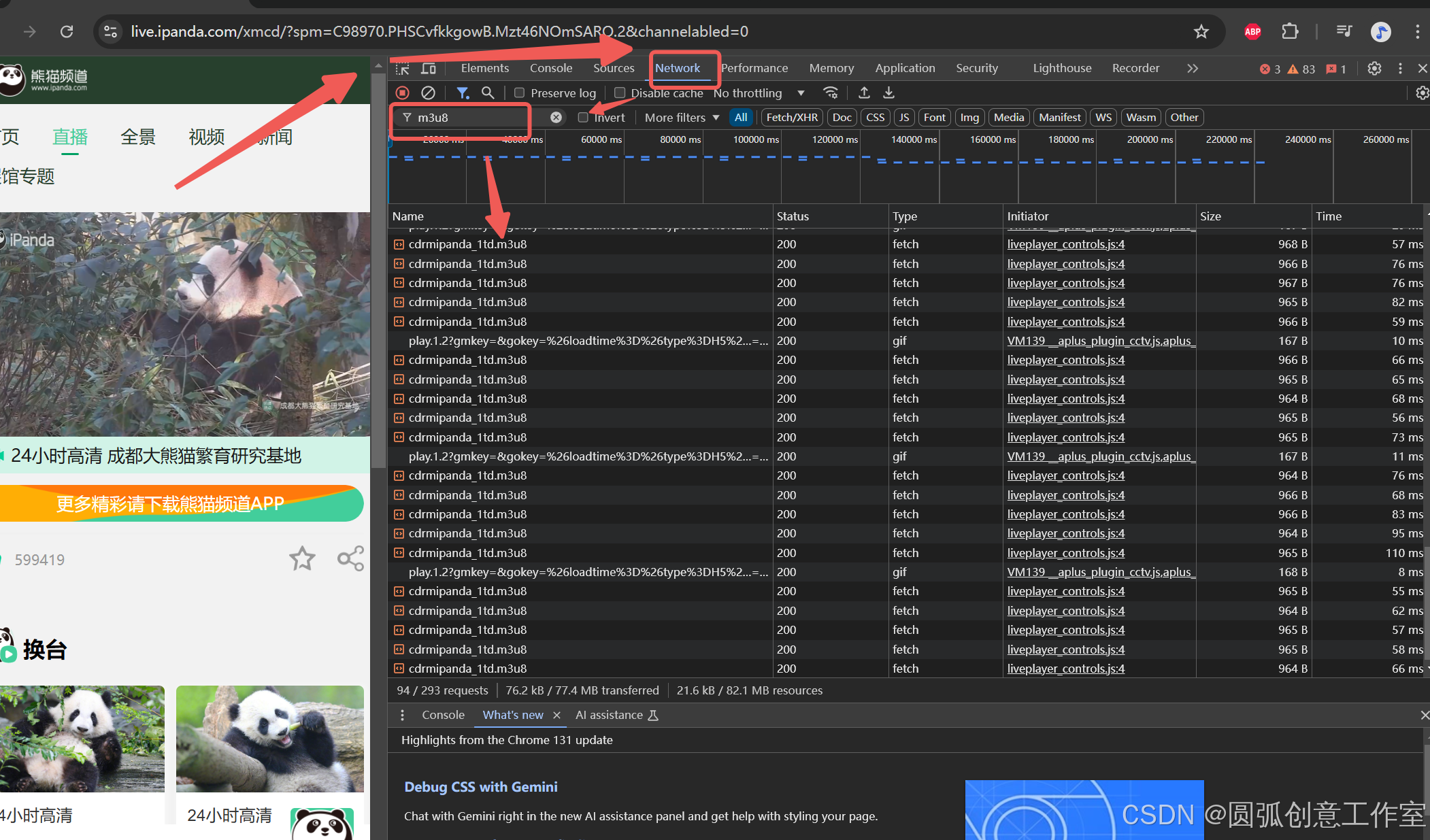Bookmark page with star icon

pyautogui.click(x=1201, y=31)
